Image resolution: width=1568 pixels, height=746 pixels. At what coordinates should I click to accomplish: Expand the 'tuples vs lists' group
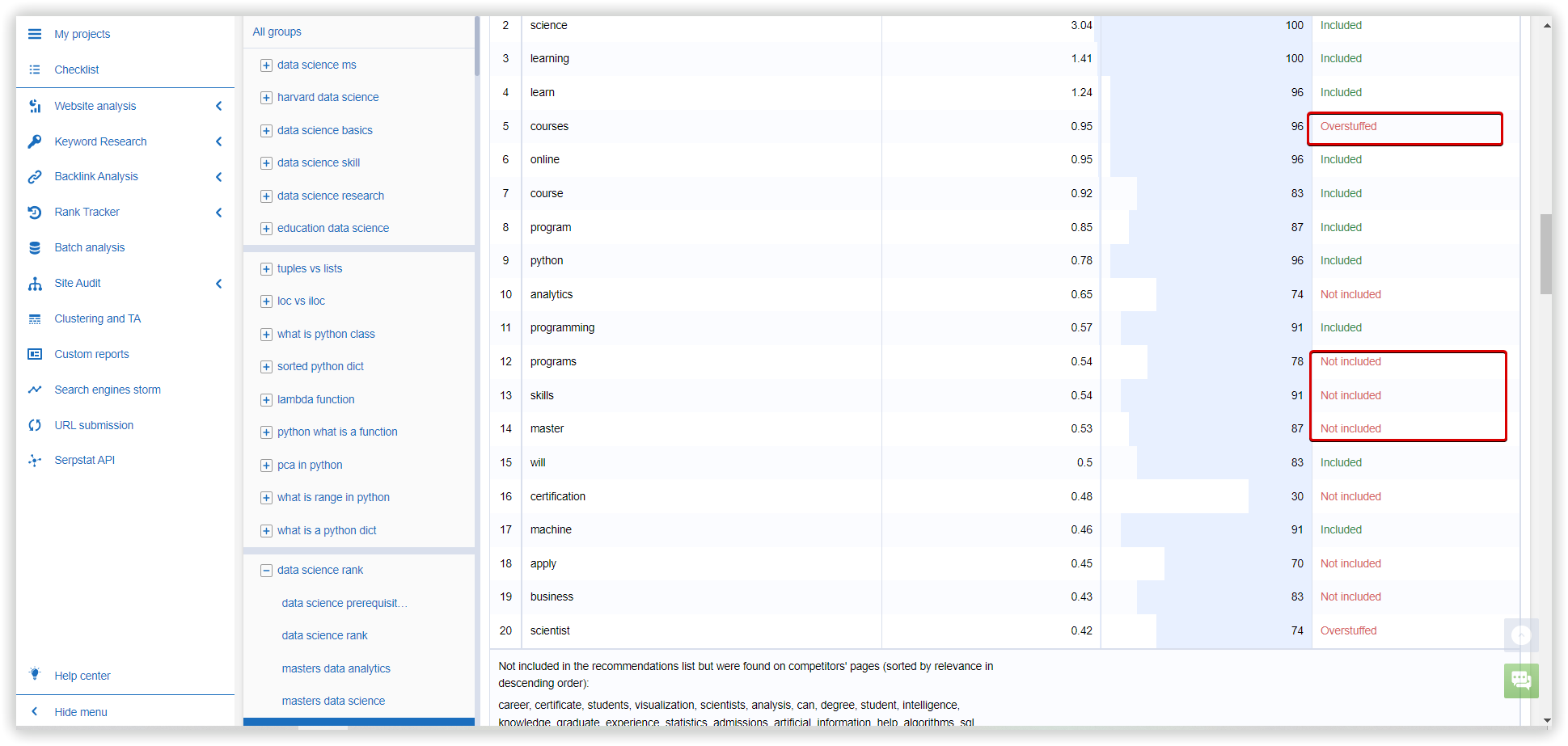pyautogui.click(x=266, y=269)
